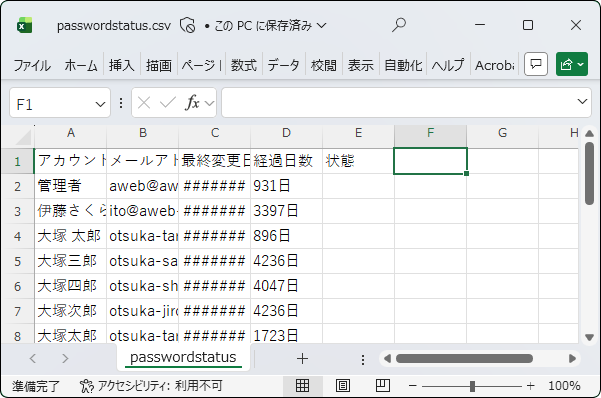Click the zoom slider handle
Image resolution: width=601 pixels, height=398 pixels.
tap(472, 386)
